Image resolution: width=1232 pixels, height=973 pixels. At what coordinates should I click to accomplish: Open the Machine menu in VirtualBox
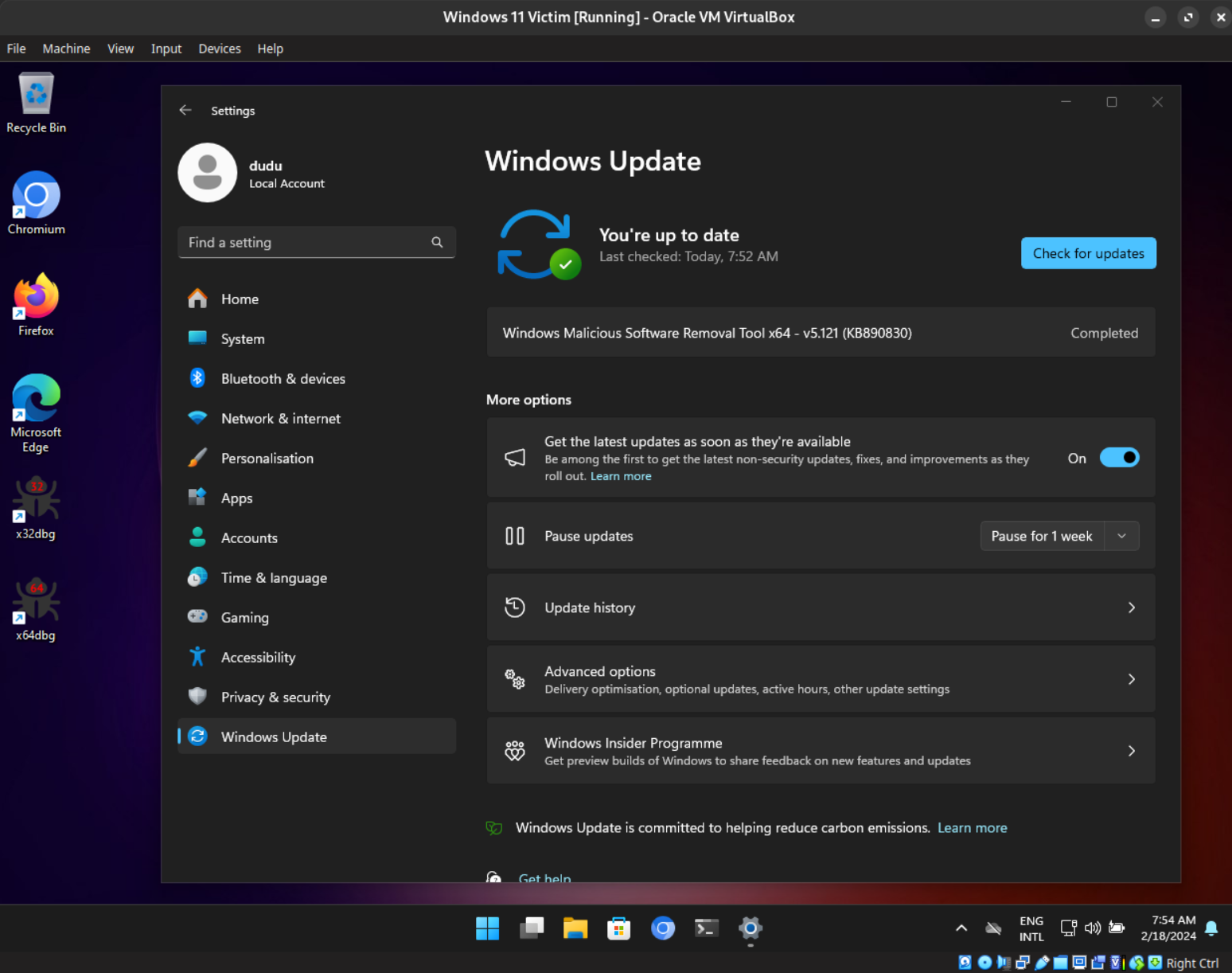point(66,49)
